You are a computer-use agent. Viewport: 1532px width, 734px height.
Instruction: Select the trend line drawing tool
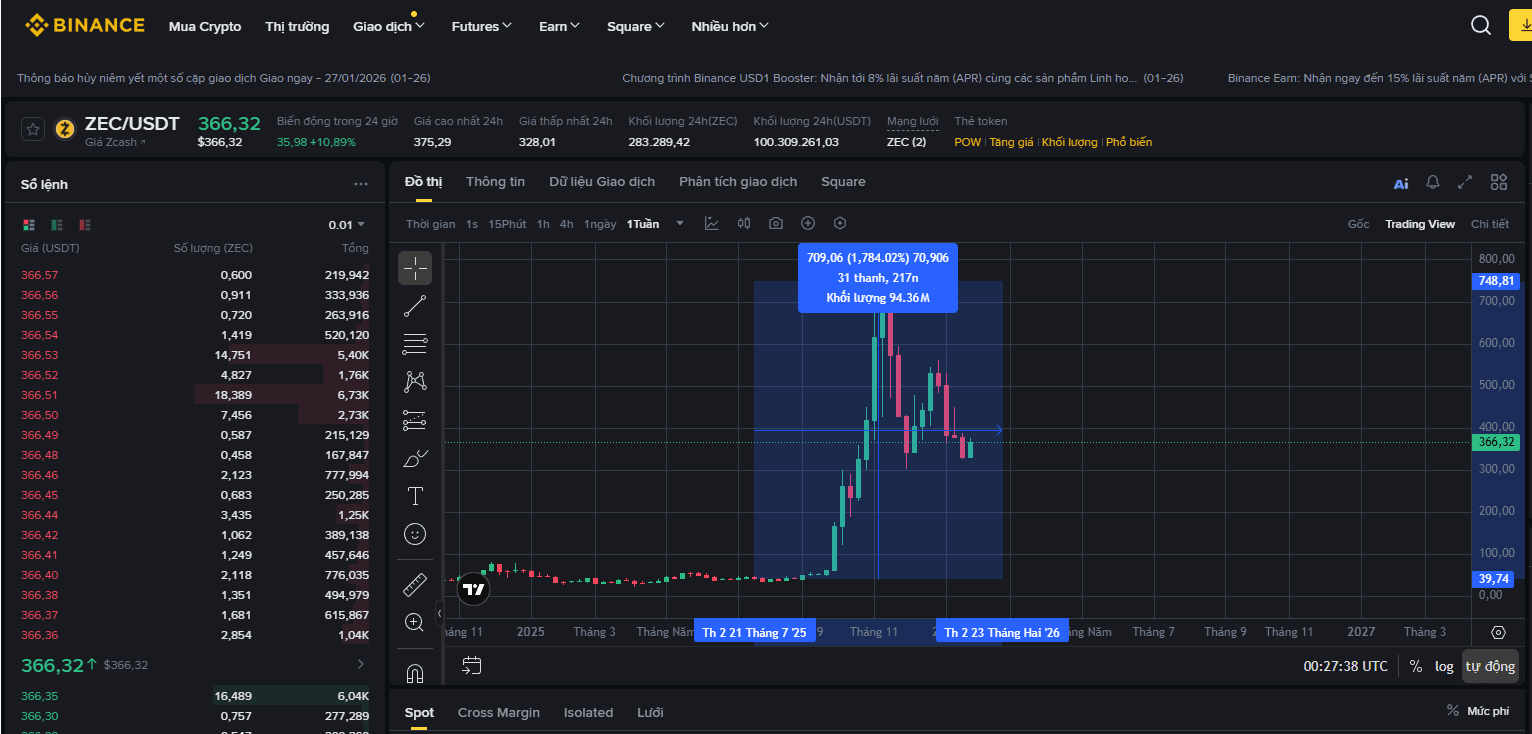tap(415, 306)
